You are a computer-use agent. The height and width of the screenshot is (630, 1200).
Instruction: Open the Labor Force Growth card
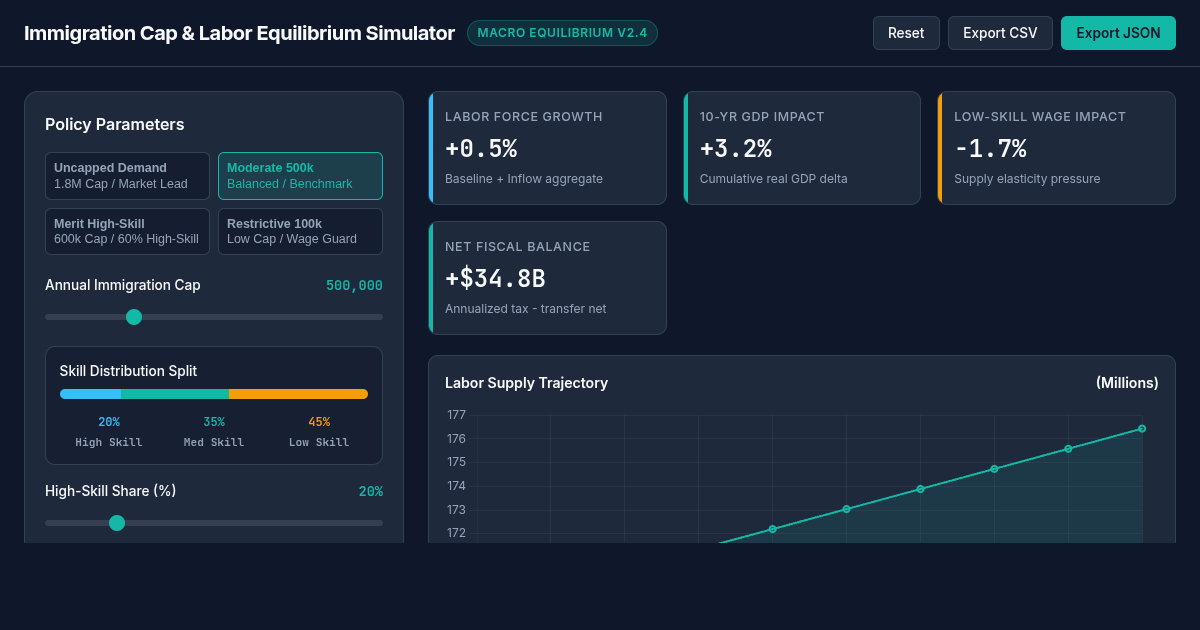click(547, 148)
